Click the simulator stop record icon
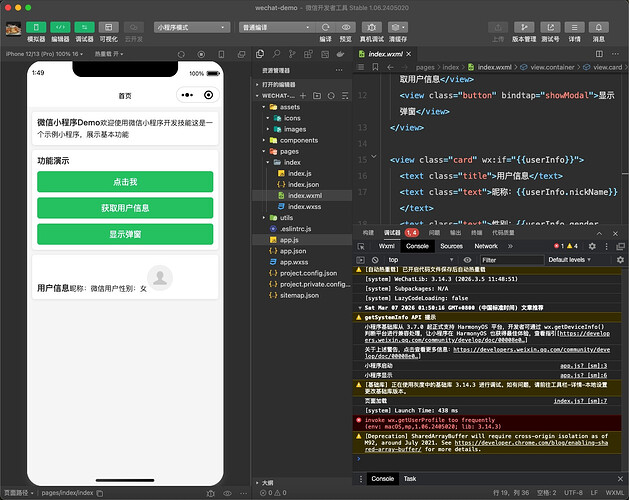 tap(201, 54)
